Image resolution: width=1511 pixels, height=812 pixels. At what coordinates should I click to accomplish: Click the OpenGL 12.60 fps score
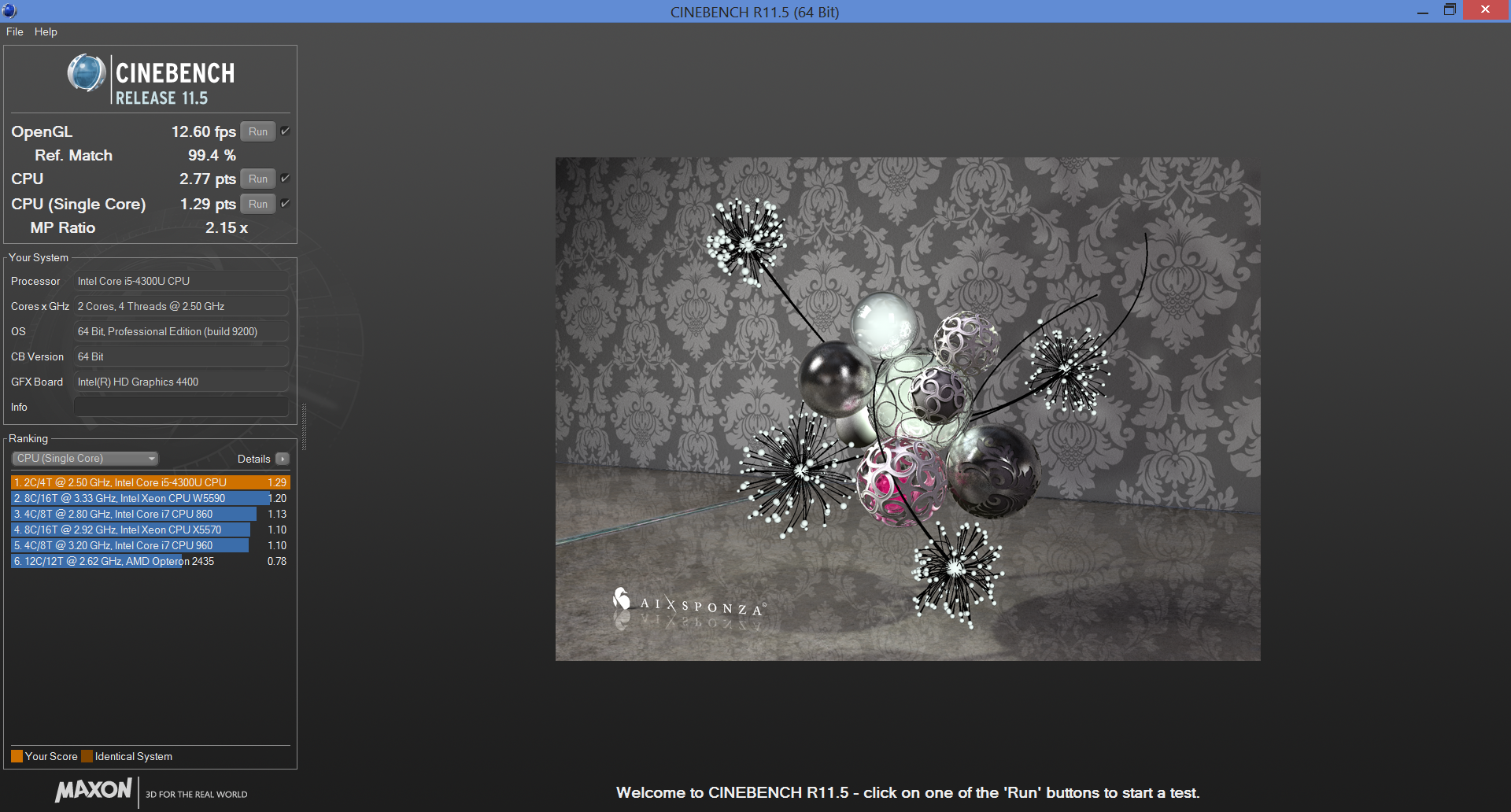pos(204,131)
